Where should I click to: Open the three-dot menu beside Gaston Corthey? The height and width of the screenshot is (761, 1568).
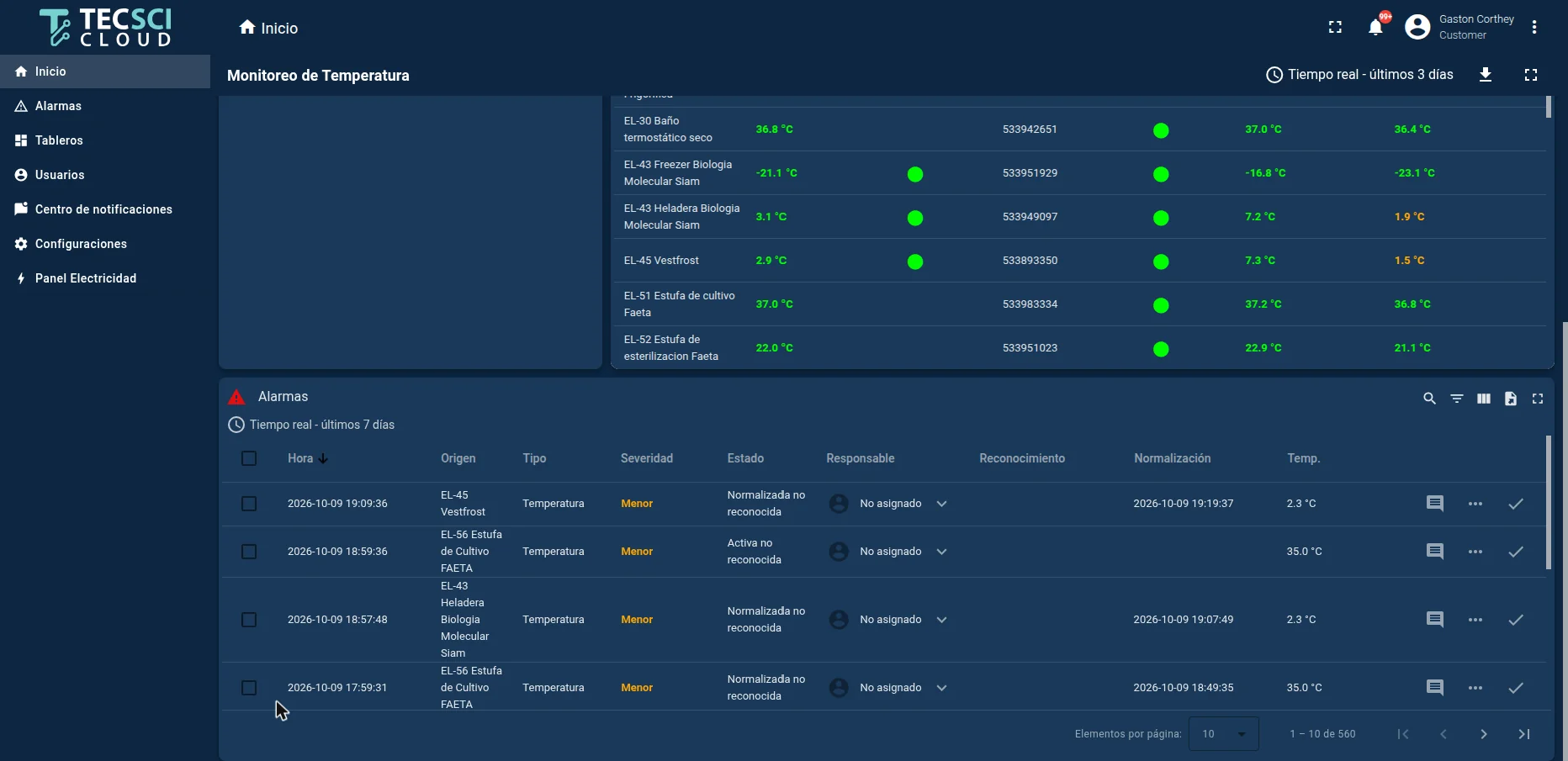coord(1534,27)
